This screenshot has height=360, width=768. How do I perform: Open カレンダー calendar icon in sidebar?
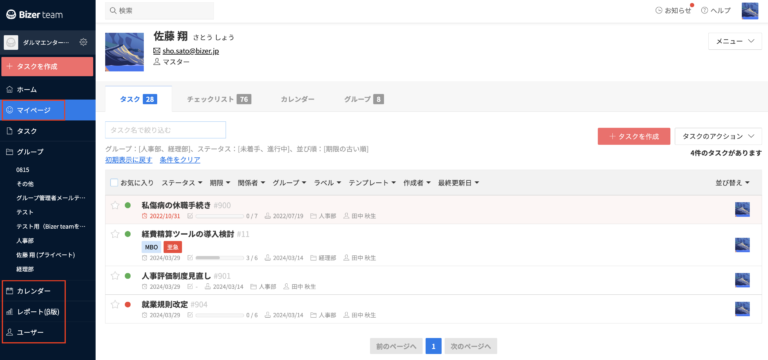tap(9, 291)
